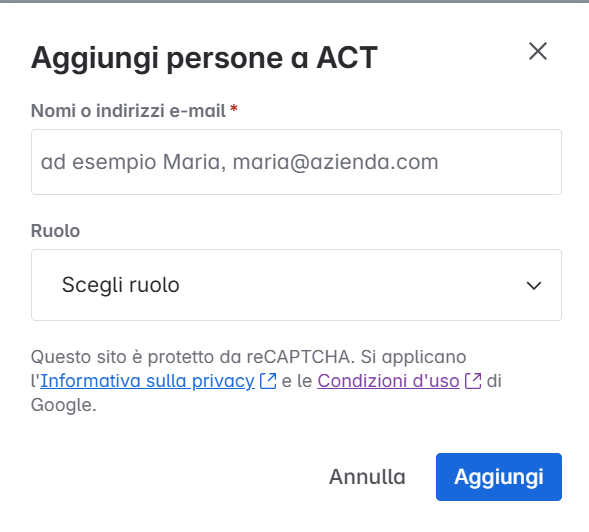The width and height of the screenshot is (589, 532).
Task: Confirm with the blue Aggiungi button
Action: pyautogui.click(x=499, y=477)
